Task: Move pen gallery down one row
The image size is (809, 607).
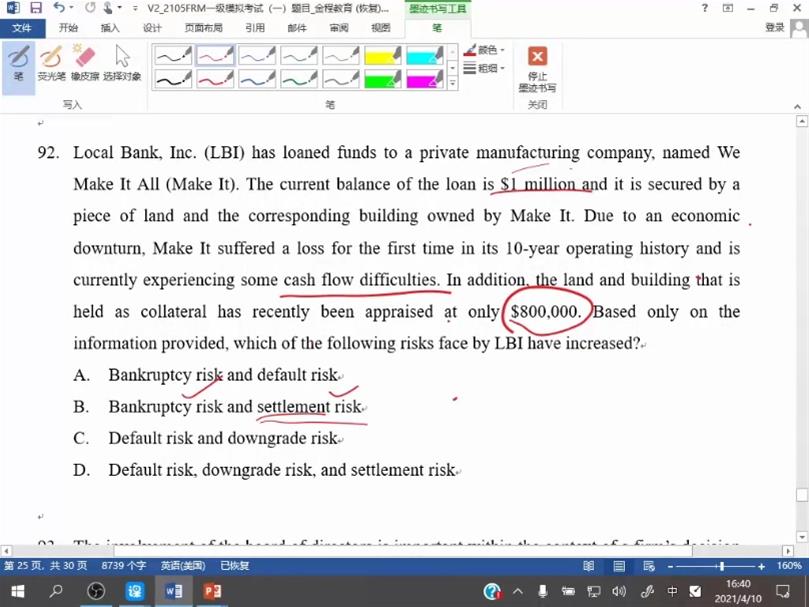Action: click(452, 68)
